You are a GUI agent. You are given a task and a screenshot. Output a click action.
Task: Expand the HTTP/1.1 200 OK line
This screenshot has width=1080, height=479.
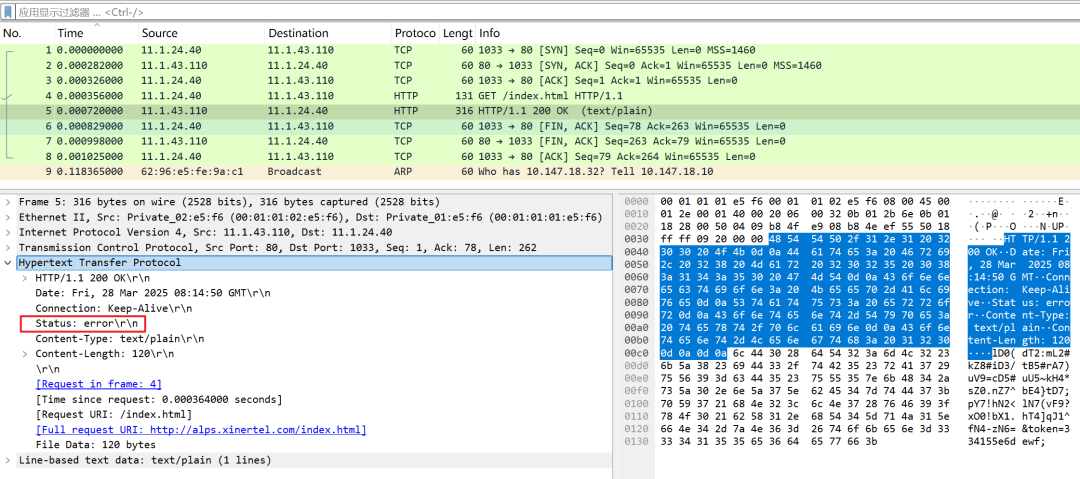point(25,278)
